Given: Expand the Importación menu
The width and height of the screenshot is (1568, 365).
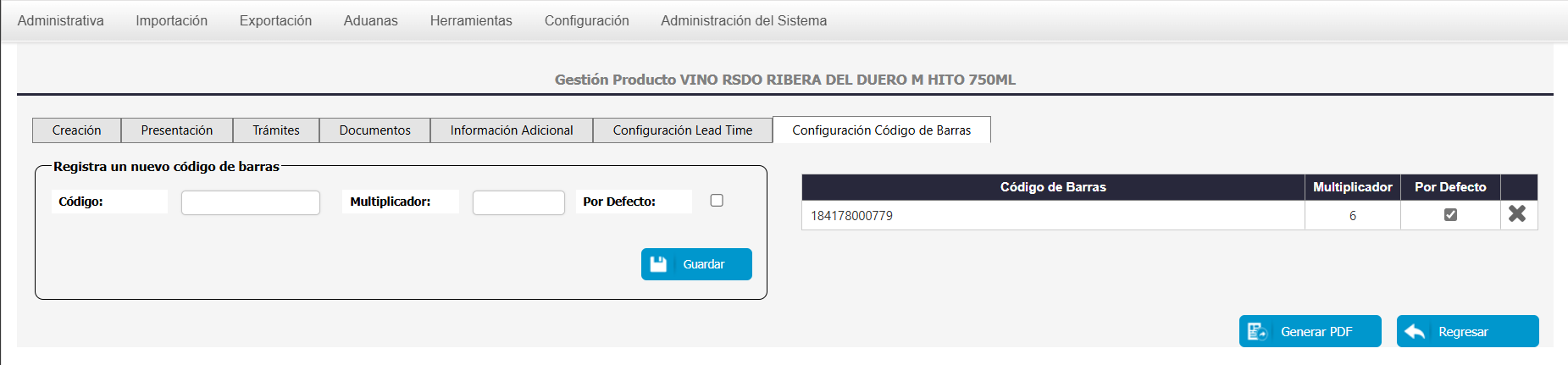Looking at the screenshot, I should point(172,20).
